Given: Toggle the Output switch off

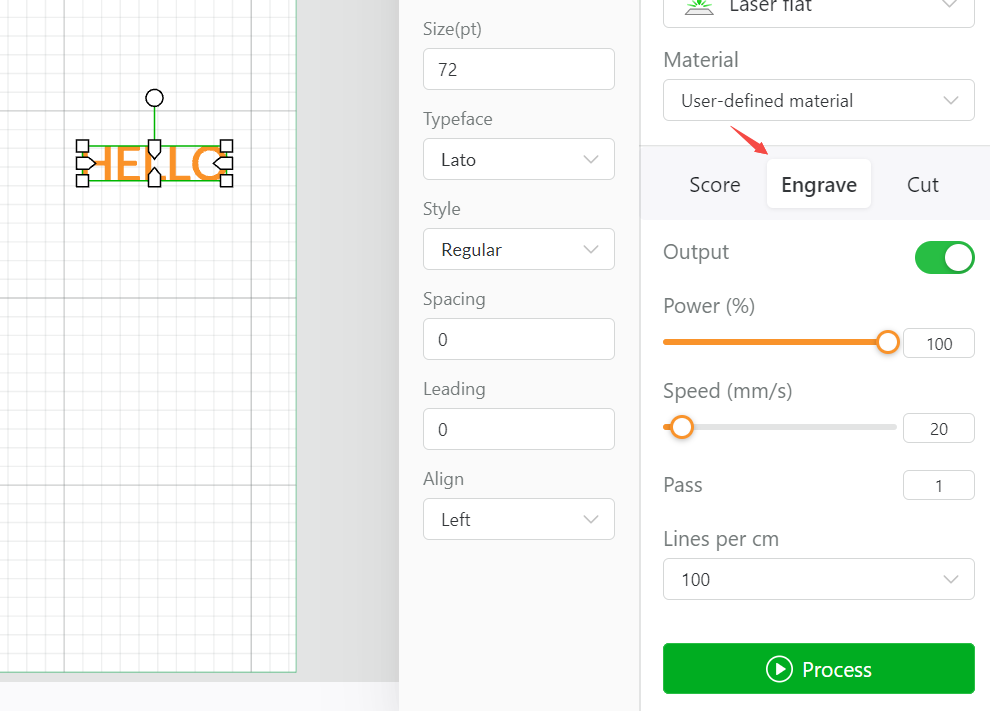Looking at the screenshot, I should click(x=943, y=257).
